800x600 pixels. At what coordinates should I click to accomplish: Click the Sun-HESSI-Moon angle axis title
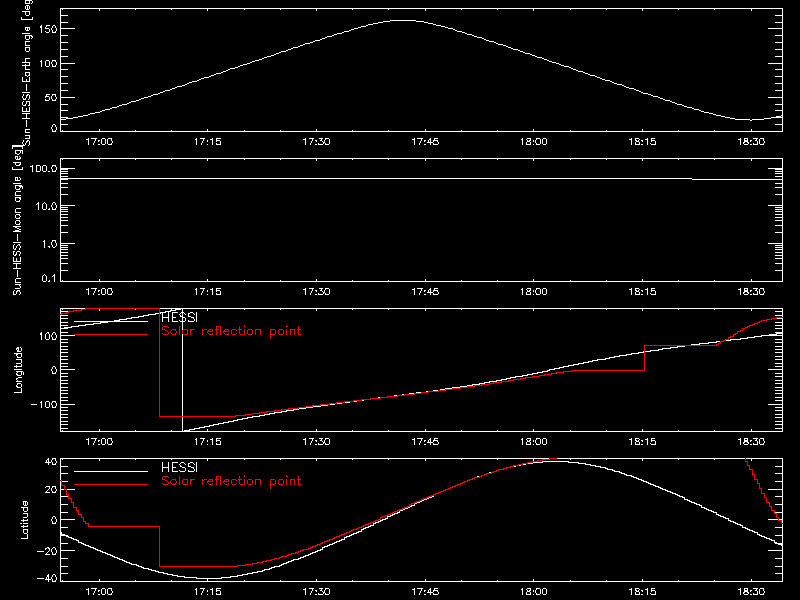pos(17,220)
